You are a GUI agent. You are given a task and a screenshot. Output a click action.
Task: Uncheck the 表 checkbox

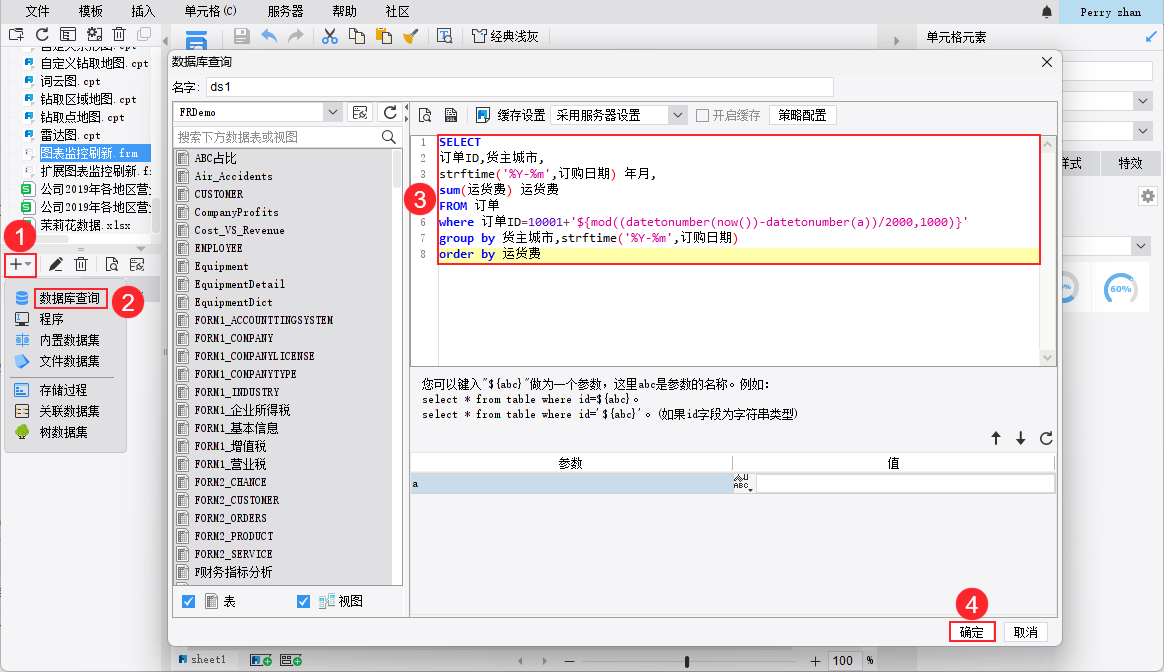(x=189, y=601)
